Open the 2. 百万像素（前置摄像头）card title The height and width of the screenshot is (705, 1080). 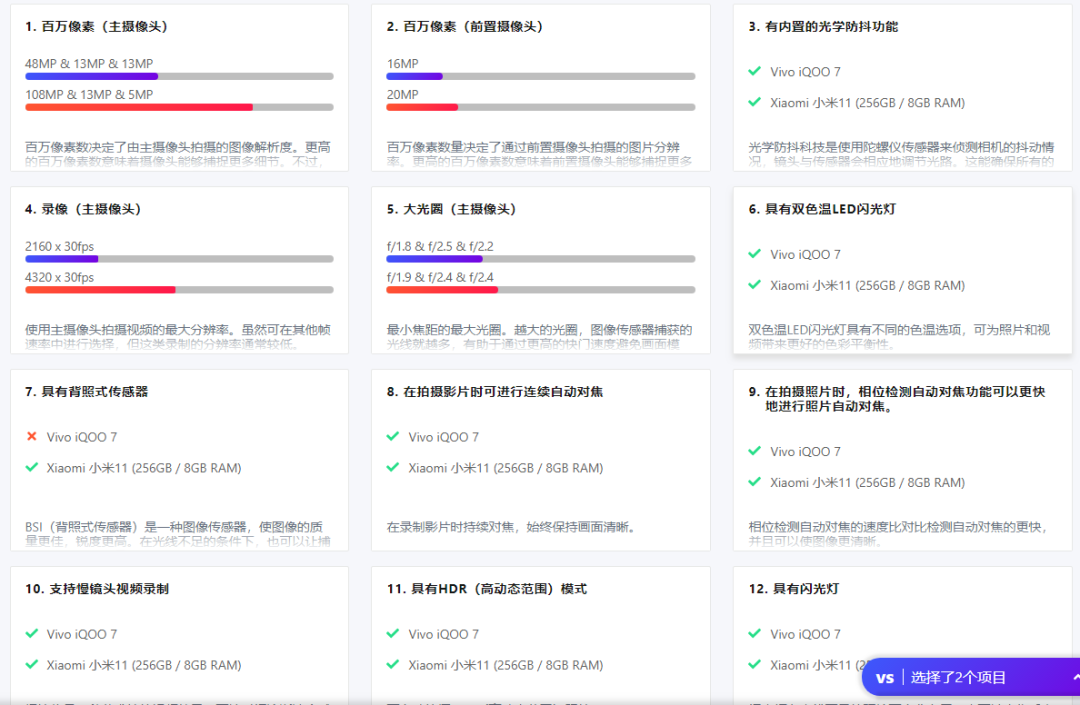click(x=465, y=27)
